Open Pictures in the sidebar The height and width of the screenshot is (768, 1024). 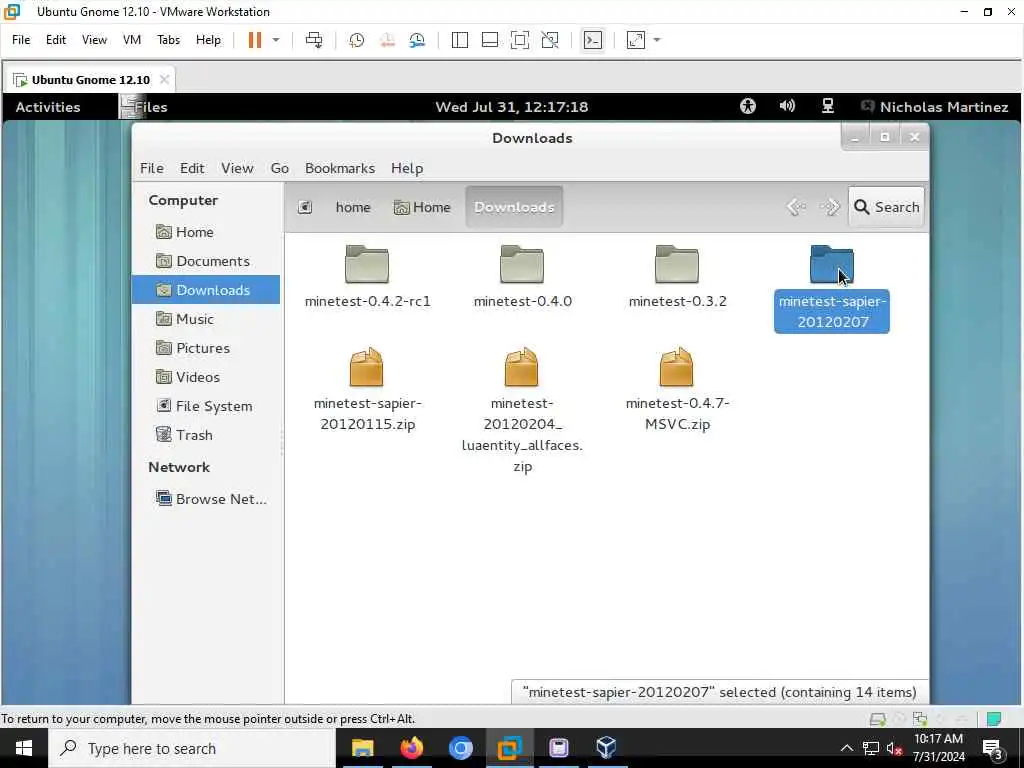click(206, 348)
